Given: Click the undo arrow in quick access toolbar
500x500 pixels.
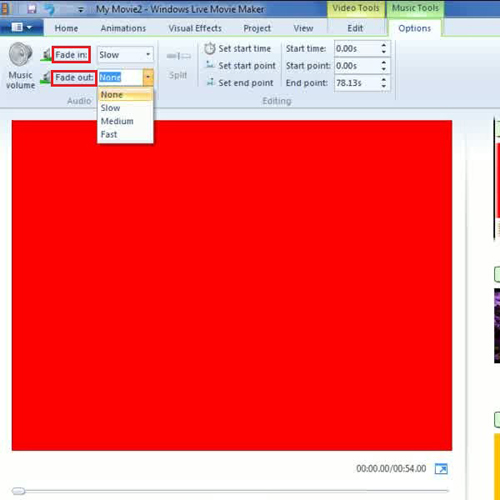Looking at the screenshot, I should tap(49, 9).
